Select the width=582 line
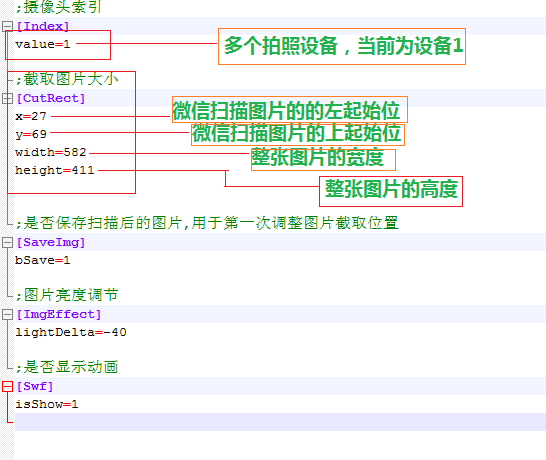This screenshot has width=546, height=460. pyautogui.click(x=50, y=152)
